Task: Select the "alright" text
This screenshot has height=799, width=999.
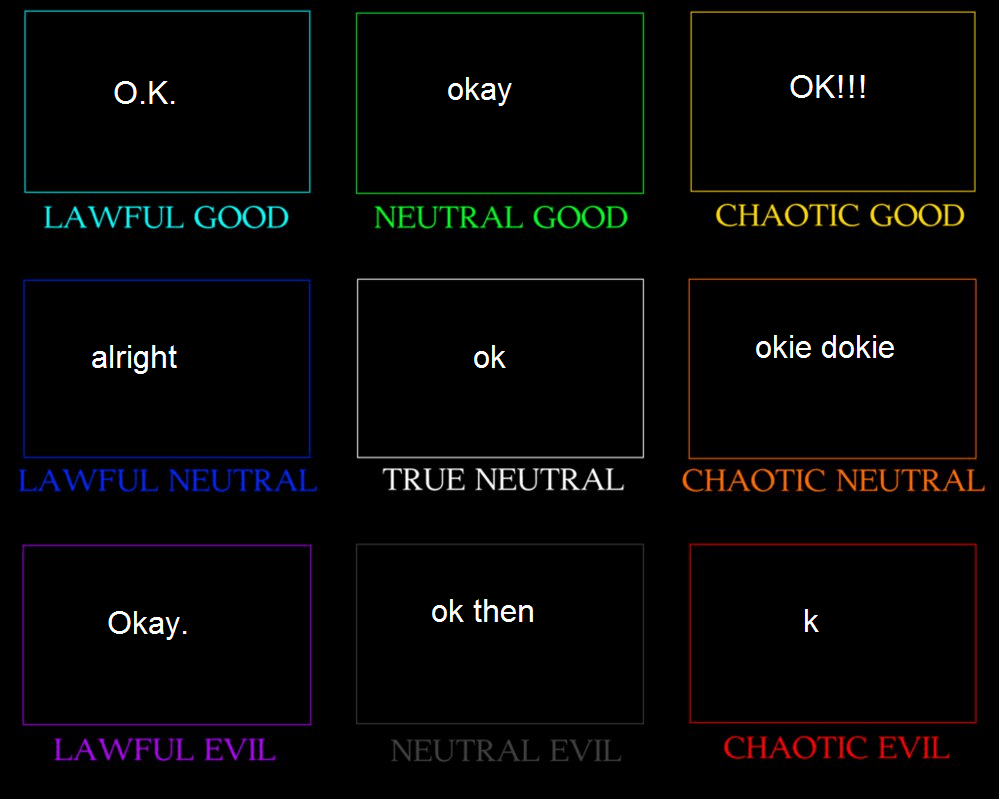Action: 134,357
